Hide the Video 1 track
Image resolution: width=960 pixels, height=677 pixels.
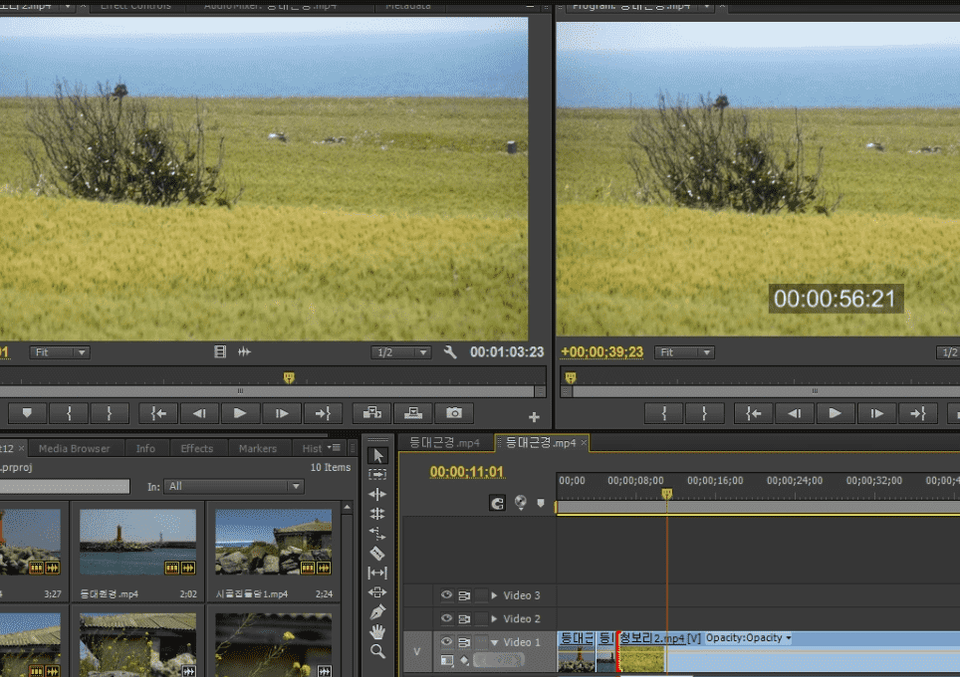coord(446,641)
